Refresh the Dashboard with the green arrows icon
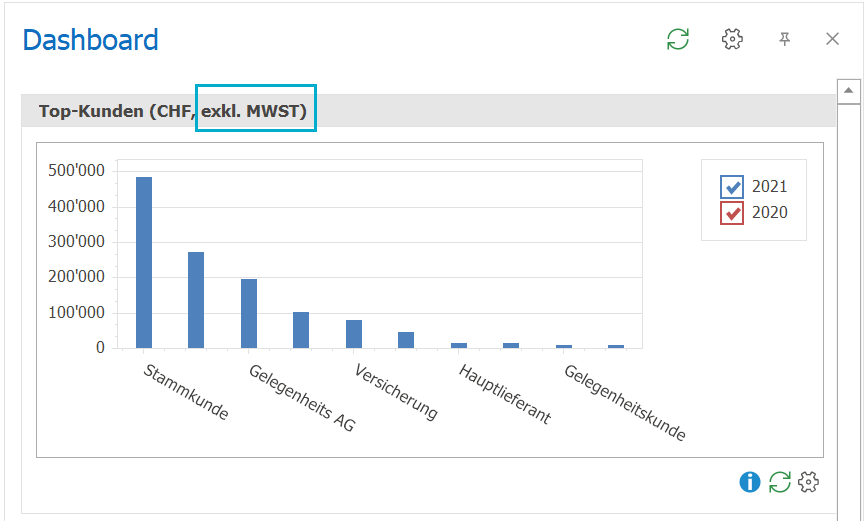866x521 pixels. pos(678,39)
